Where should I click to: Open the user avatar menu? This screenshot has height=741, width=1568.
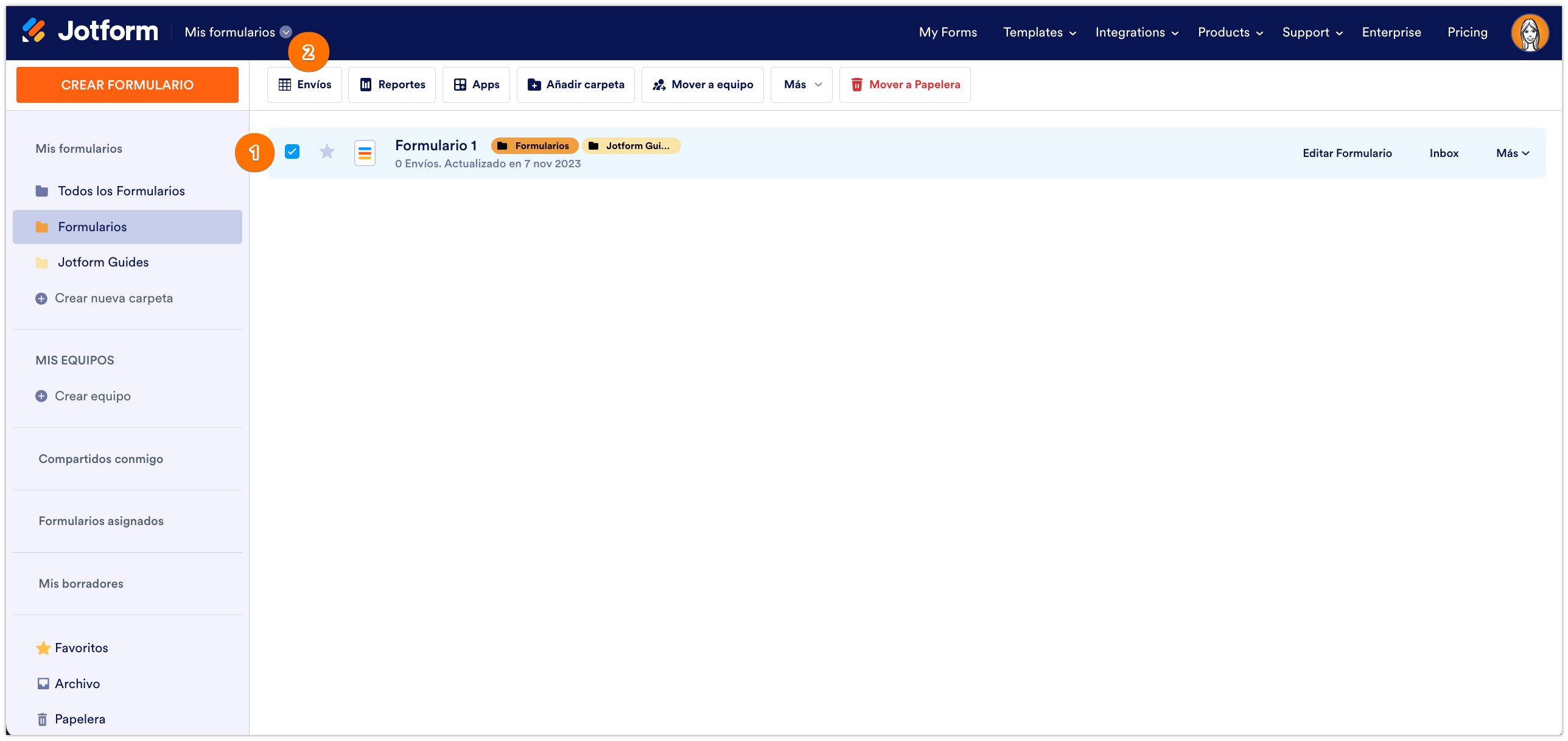(x=1528, y=33)
